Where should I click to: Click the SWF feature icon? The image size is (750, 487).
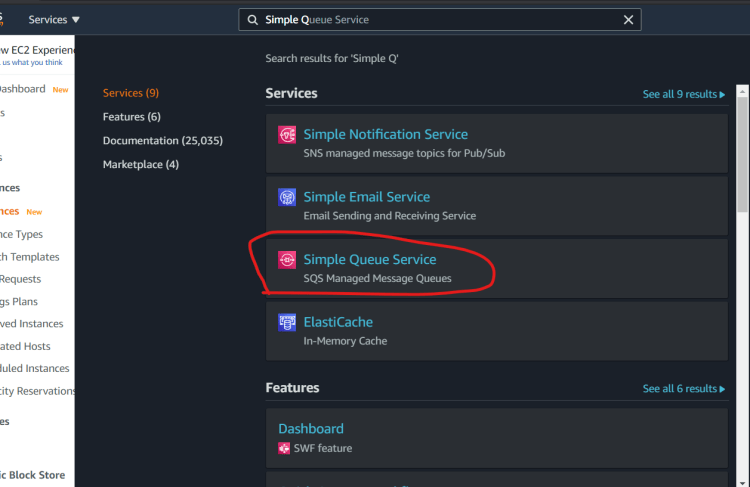(x=284, y=448)
